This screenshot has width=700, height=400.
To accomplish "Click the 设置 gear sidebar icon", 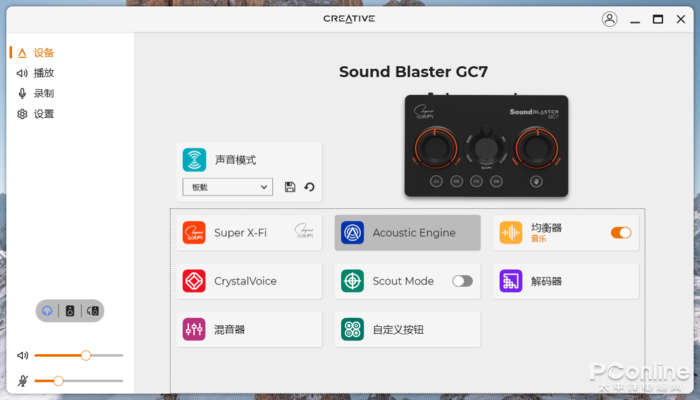I will point(22,114).
